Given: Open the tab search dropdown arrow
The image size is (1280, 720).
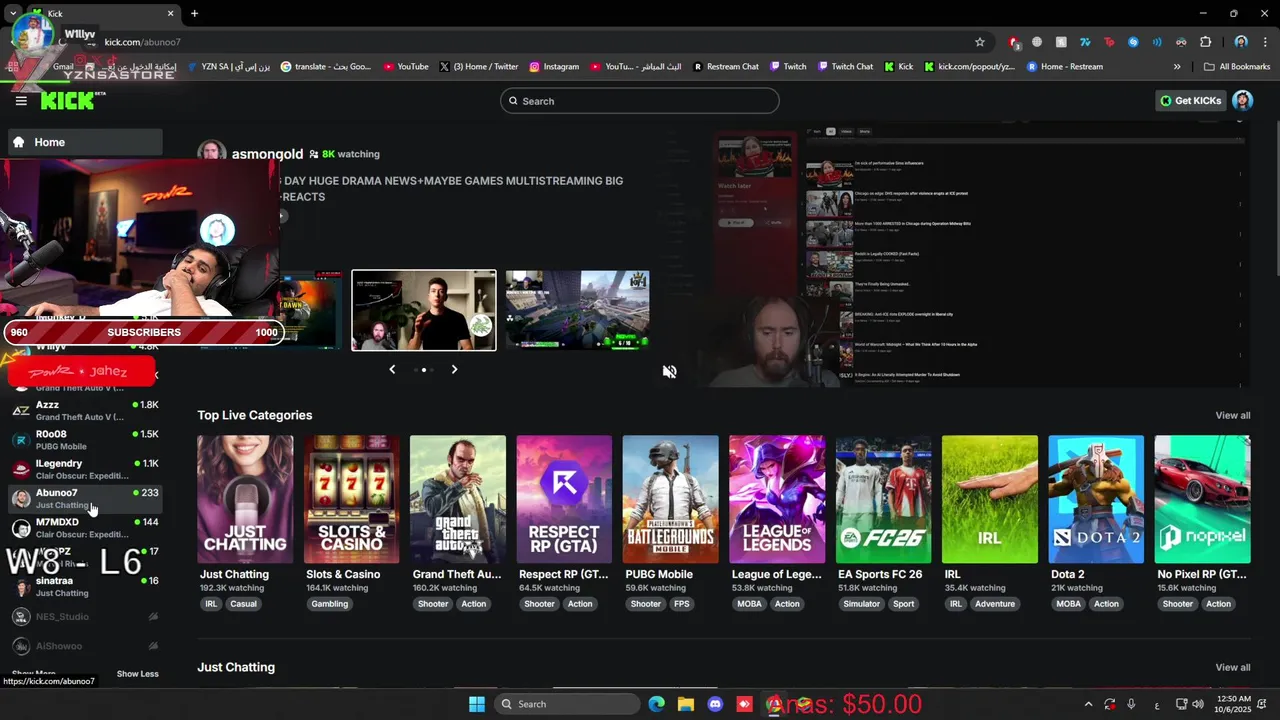Looking at the screenshot, I should 13,13.
